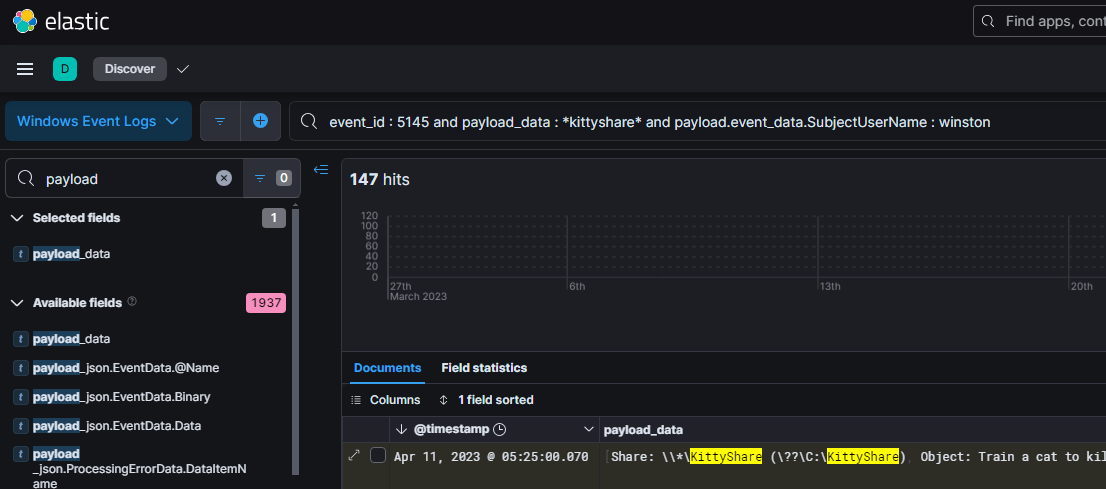The width and height of the screenshot is (1106, 489).
Task: Switch to the Field statistics tab
Action: (484, 368)
